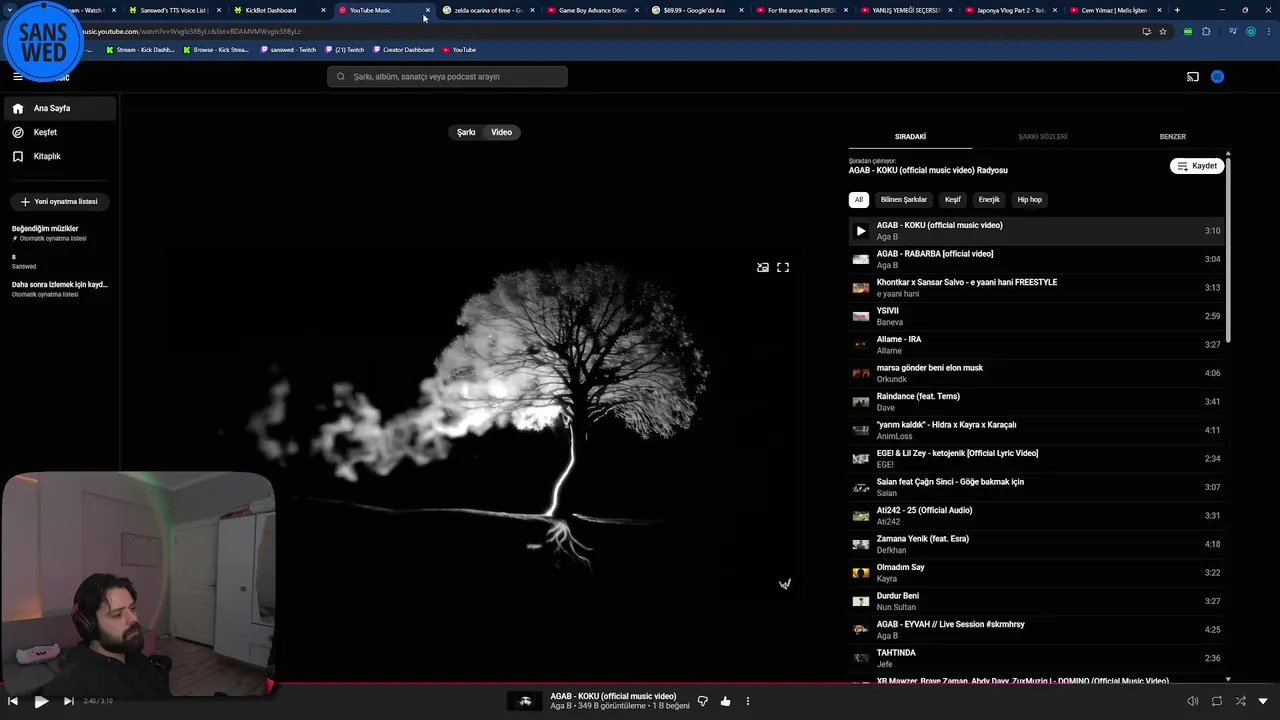The width and height of the screenshot is (1280, 720).
Task: Select Khontkar x Sansar Salvo FREESTYLE track
Action: pyautogui.click(x=1036, y=288)
